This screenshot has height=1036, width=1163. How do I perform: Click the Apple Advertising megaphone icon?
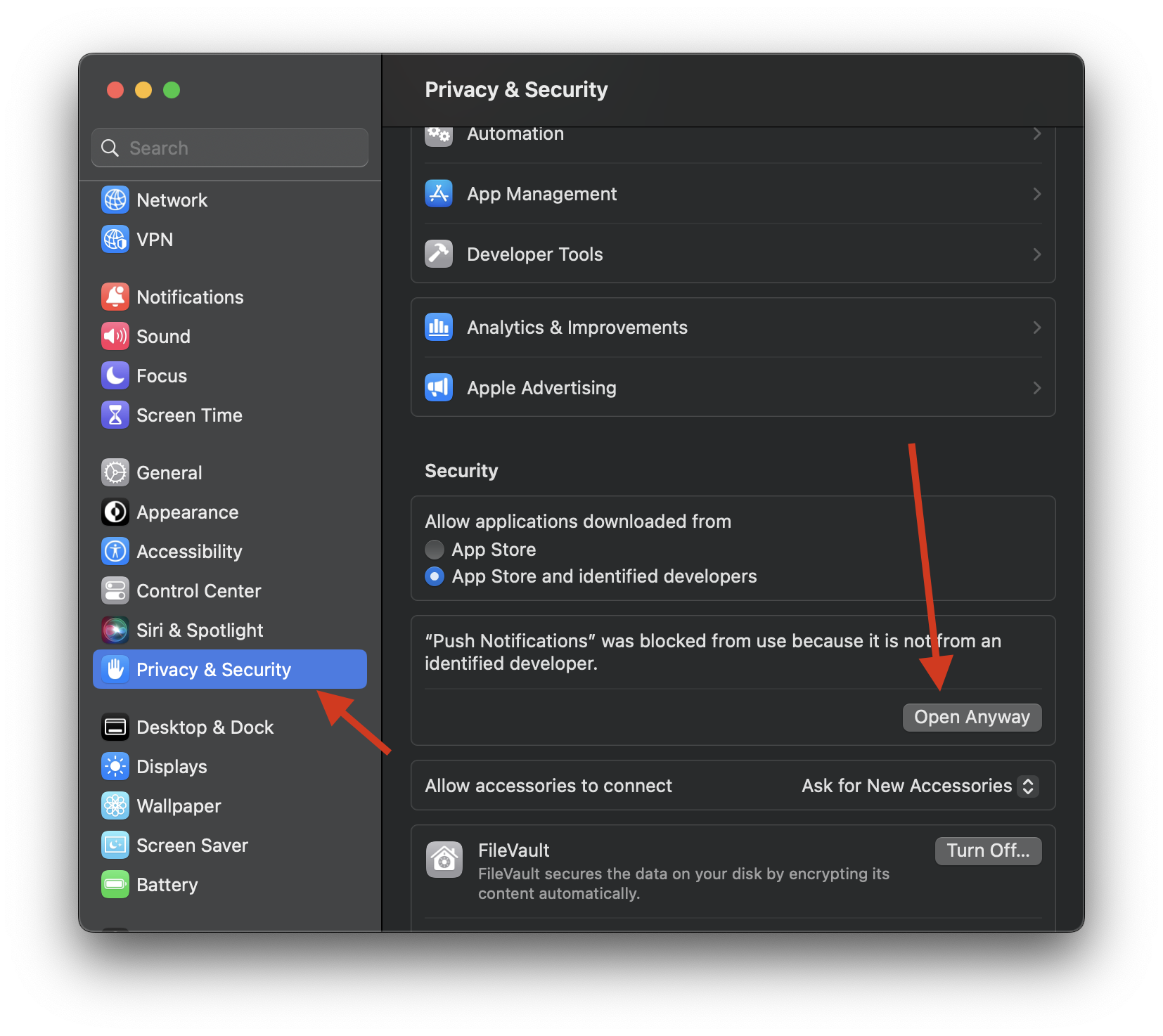click(439, 387)
